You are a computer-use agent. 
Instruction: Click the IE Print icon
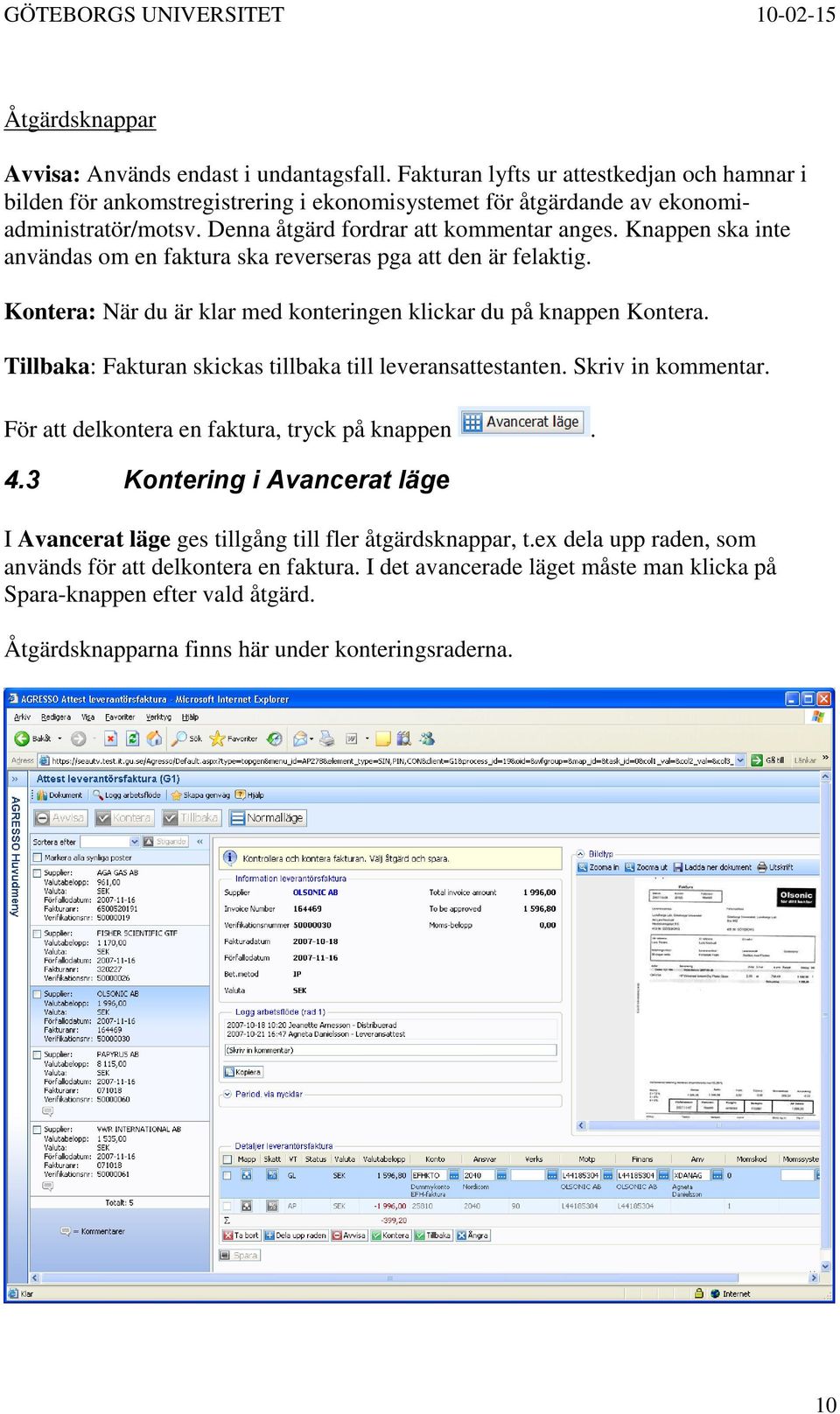pos(326,738)
